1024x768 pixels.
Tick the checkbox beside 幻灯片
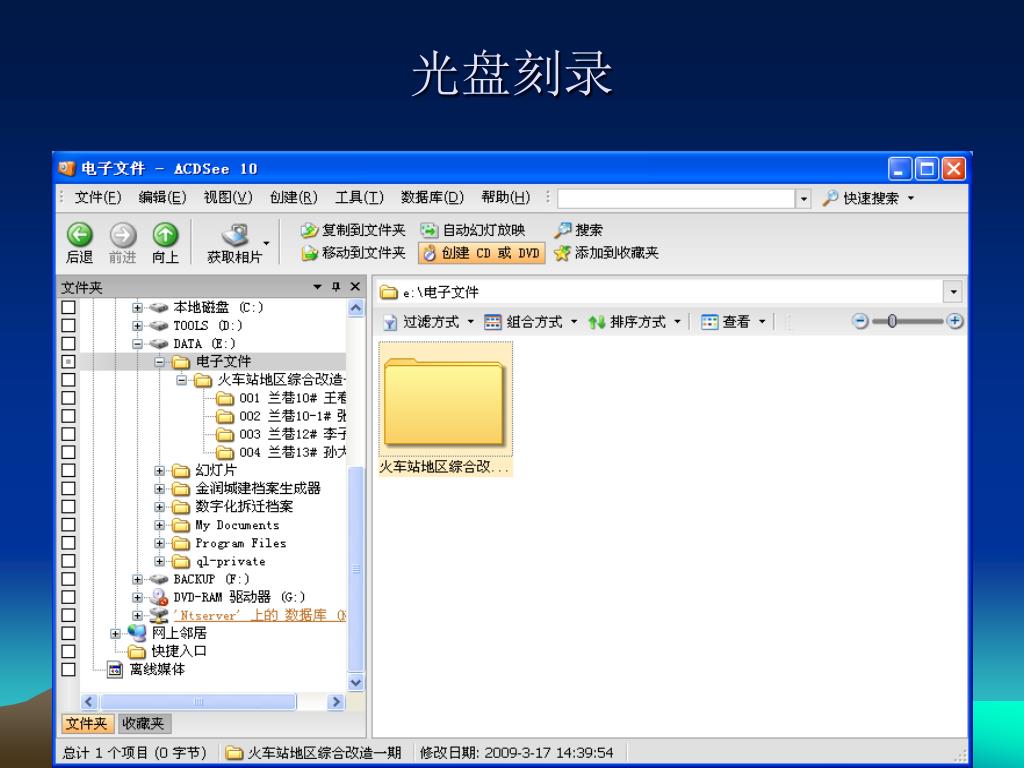click(x=69, y=470)
